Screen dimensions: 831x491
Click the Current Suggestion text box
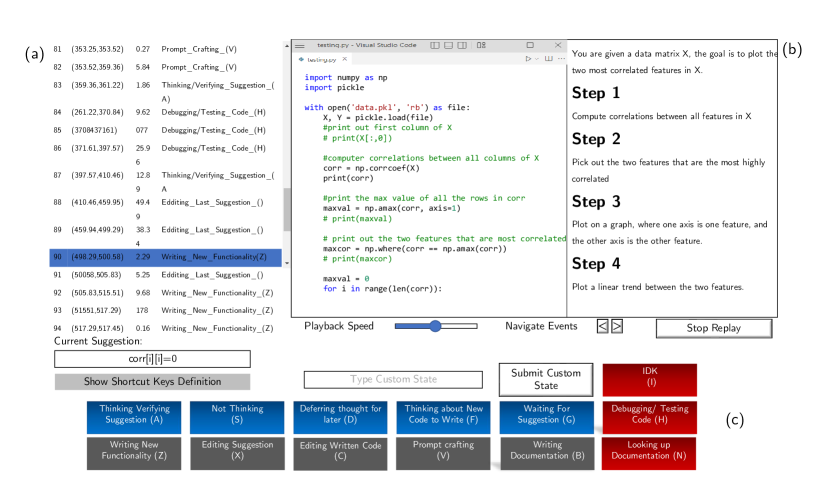point(152,359)
